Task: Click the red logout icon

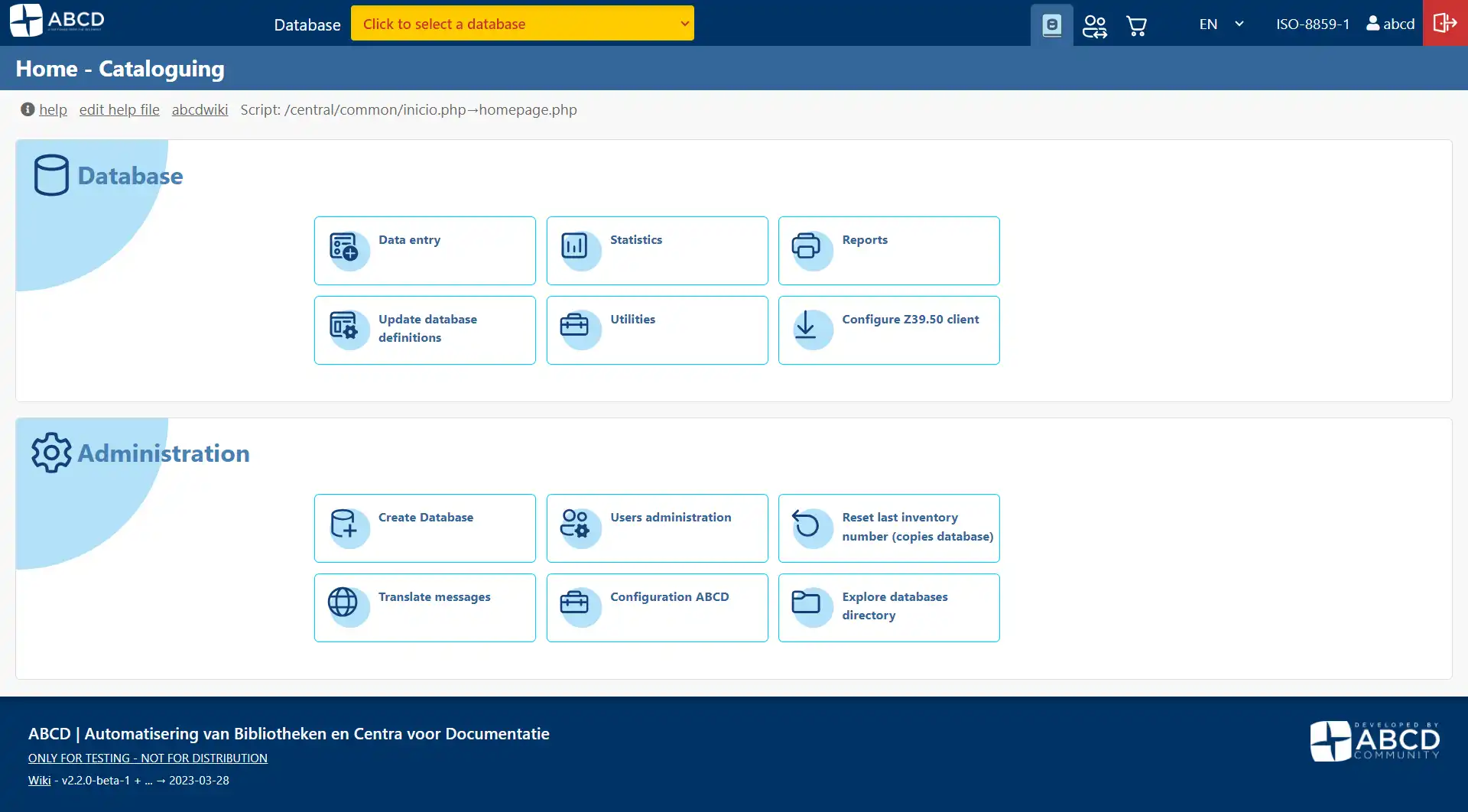Action: (x=1444, y=23)
